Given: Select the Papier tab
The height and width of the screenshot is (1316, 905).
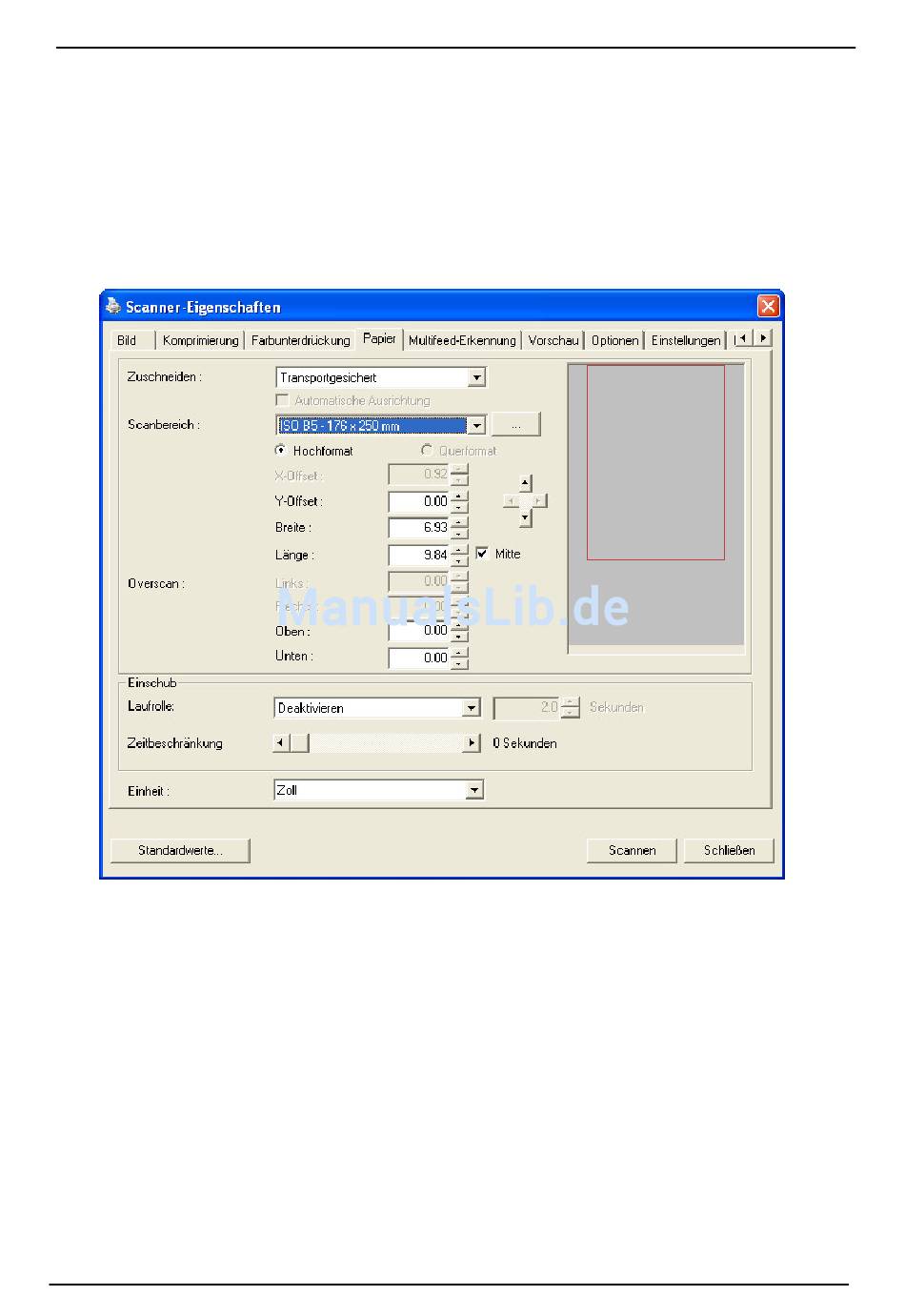Looking at the screenshot, I should (x=379, y=338).
